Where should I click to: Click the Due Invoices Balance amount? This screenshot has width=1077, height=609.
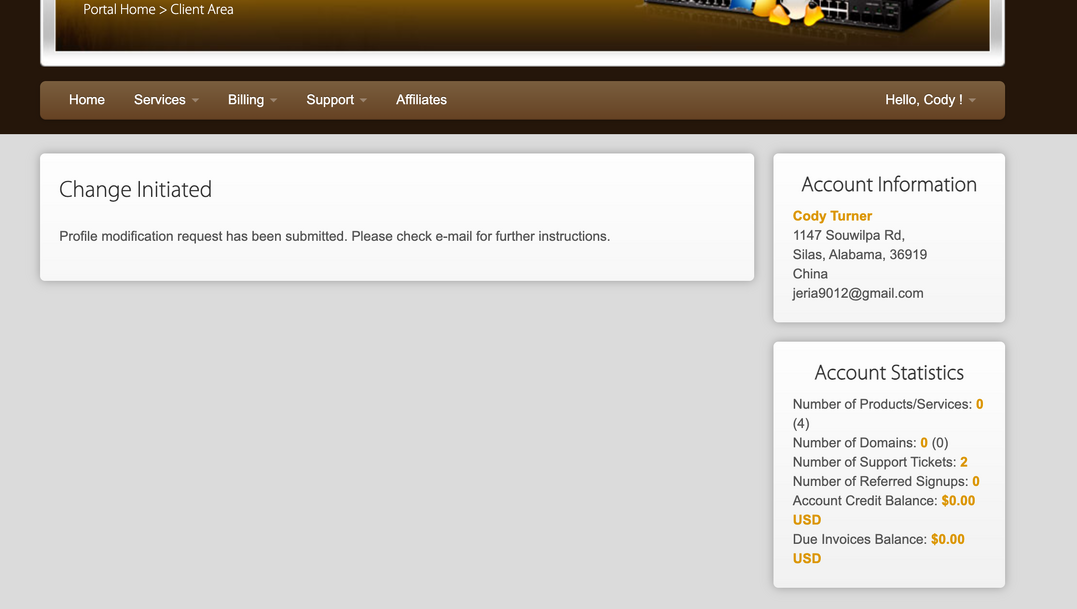(x=947, y=539)
